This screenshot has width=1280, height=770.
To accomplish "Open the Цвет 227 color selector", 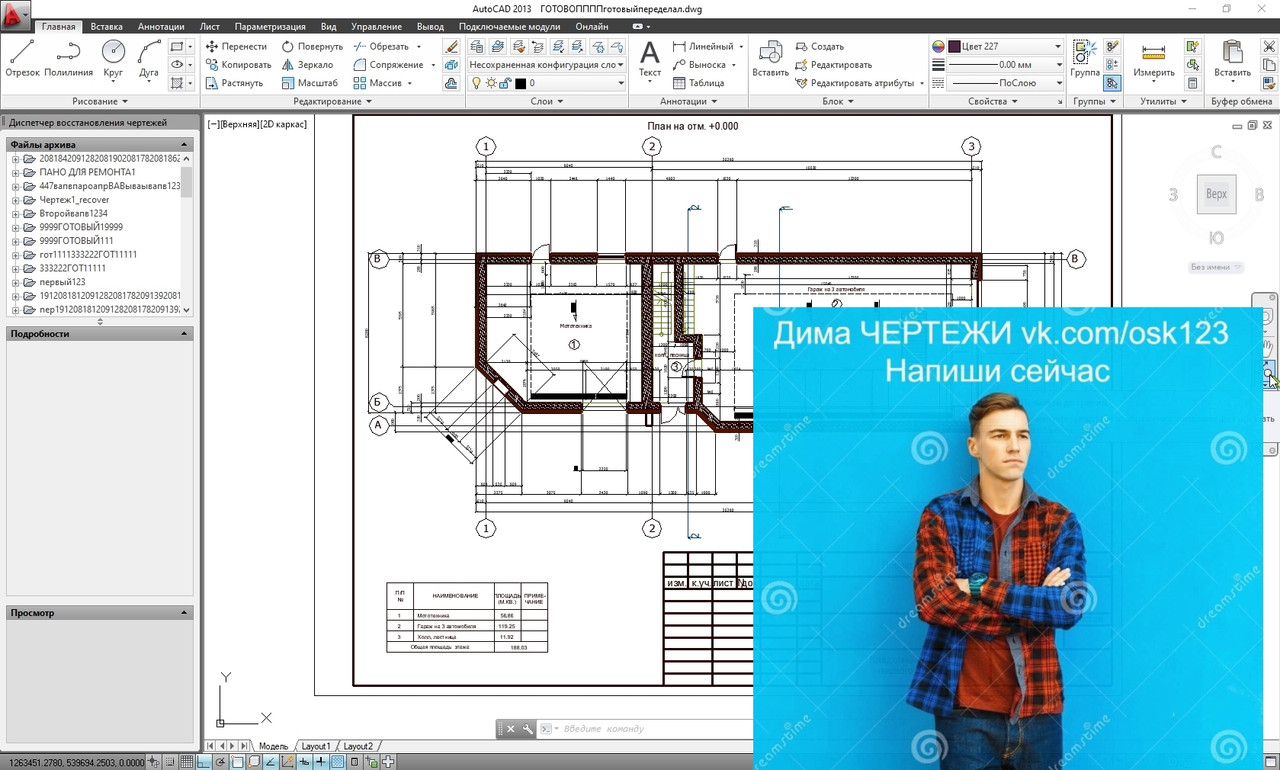I will click(1005, 46).
